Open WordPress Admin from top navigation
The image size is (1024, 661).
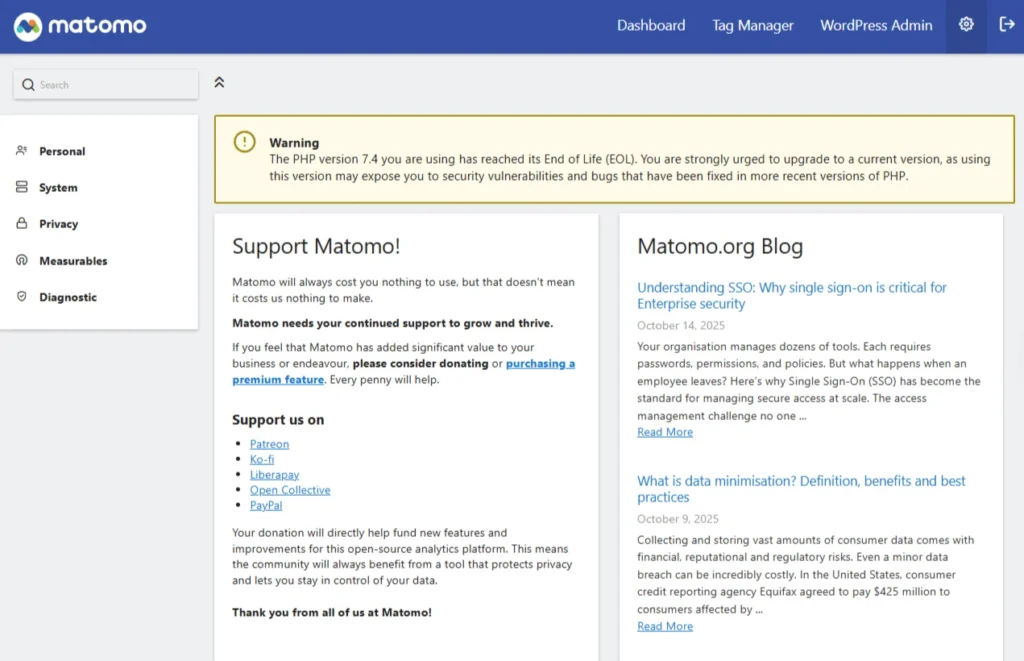[876, 26]
